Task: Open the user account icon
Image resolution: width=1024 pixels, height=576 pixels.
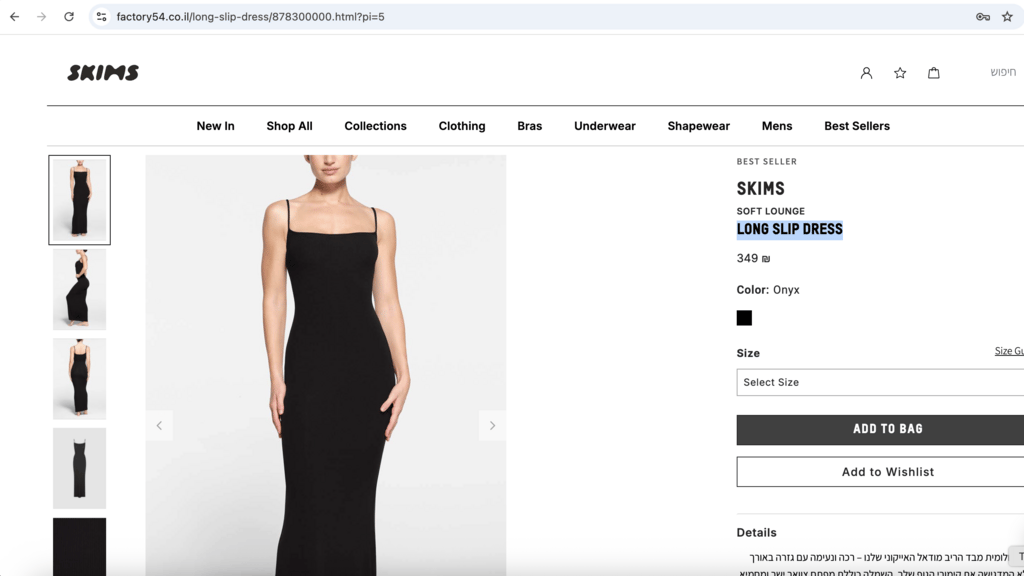Action: point(866,73)
